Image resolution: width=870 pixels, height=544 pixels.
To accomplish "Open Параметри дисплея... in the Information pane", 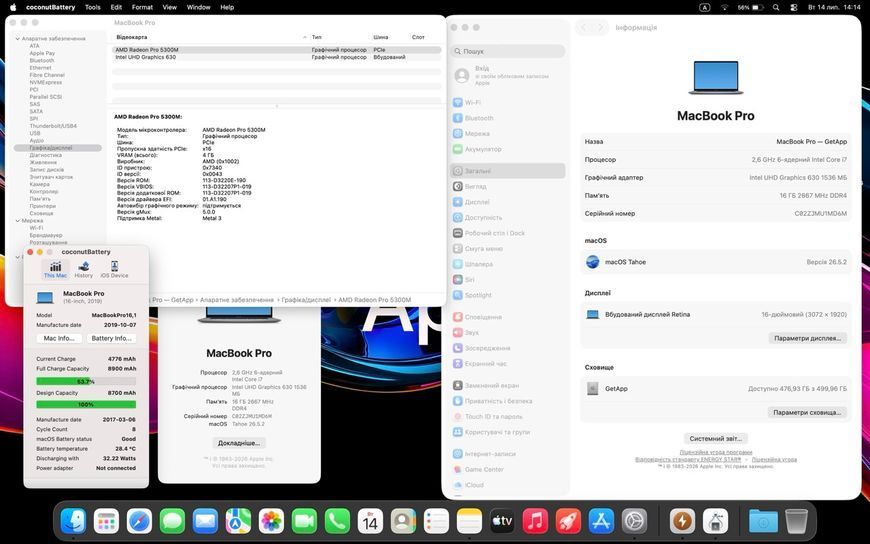I will click(807, 338).
